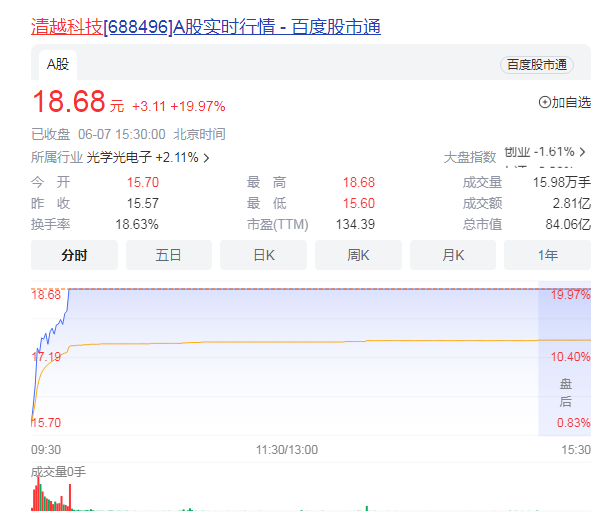Image resolution: width=613 pixels, height=524 pixels.
Task: Click the plus icon beside 加自选
Action: tap(544, 102)
